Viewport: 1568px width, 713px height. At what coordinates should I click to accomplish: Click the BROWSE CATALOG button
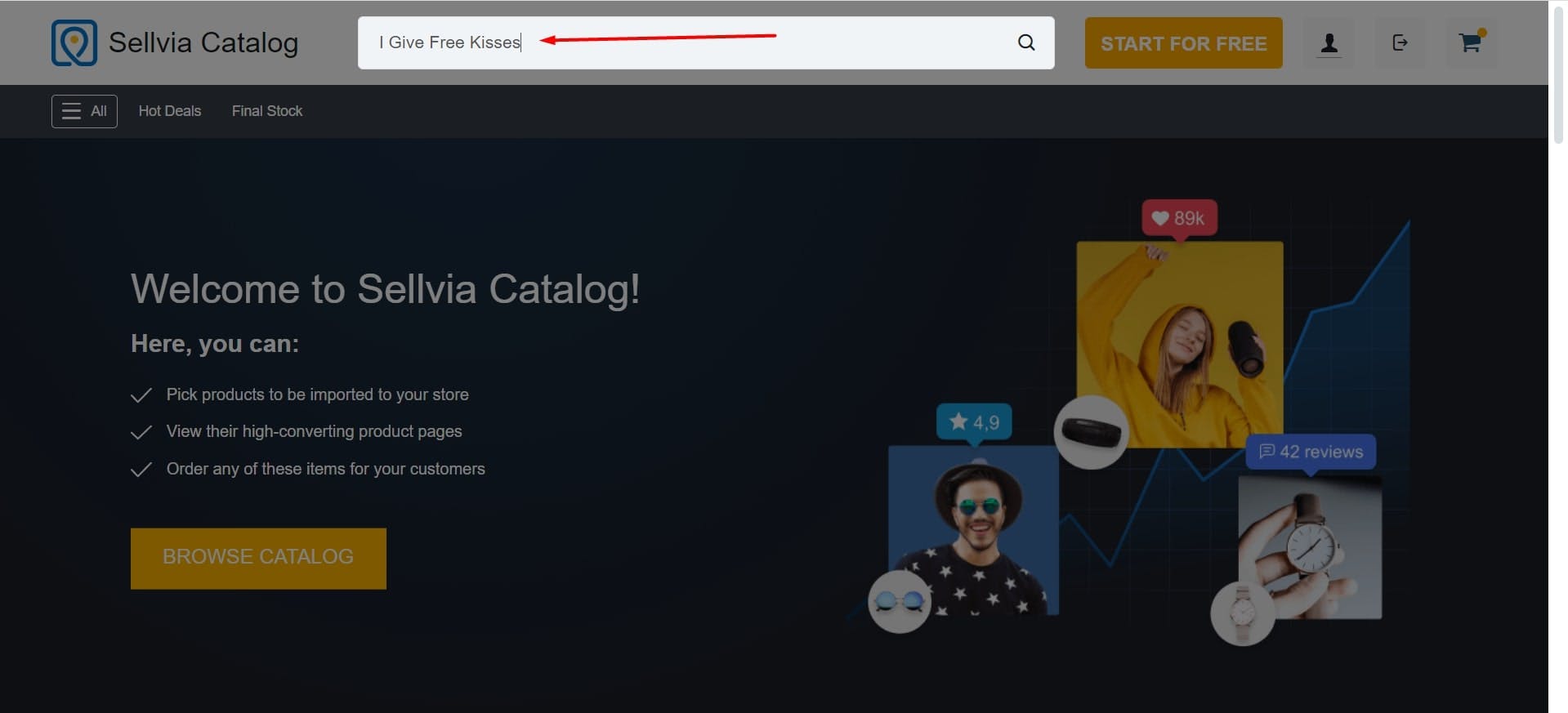pos(258,558)
